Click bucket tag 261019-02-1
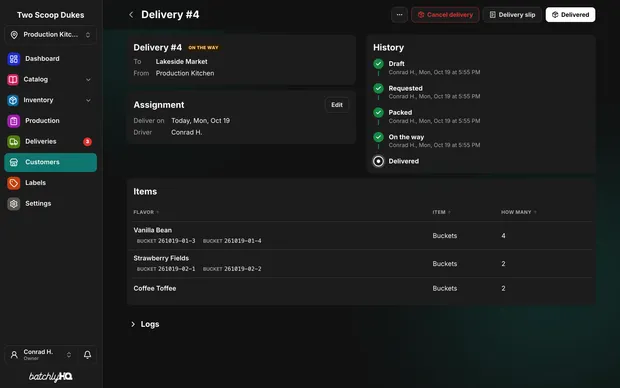The width and height of the screenshot is (620, 388). pos(166,269)
